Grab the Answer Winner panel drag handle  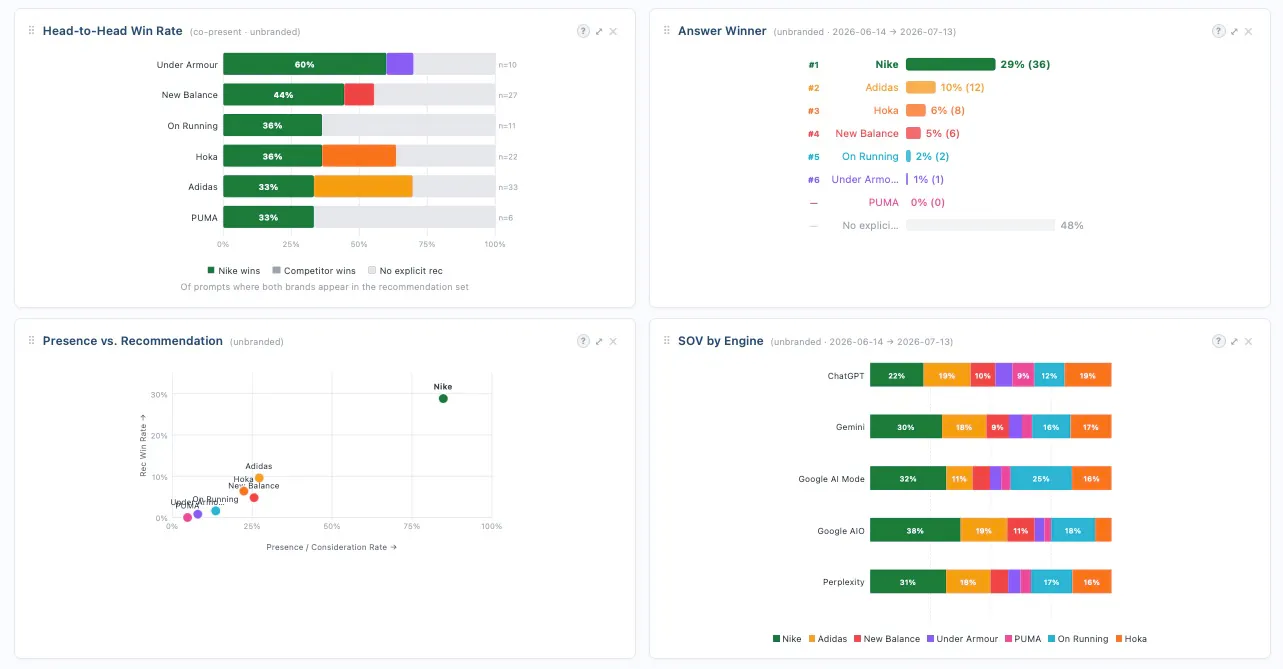[668, 31]
